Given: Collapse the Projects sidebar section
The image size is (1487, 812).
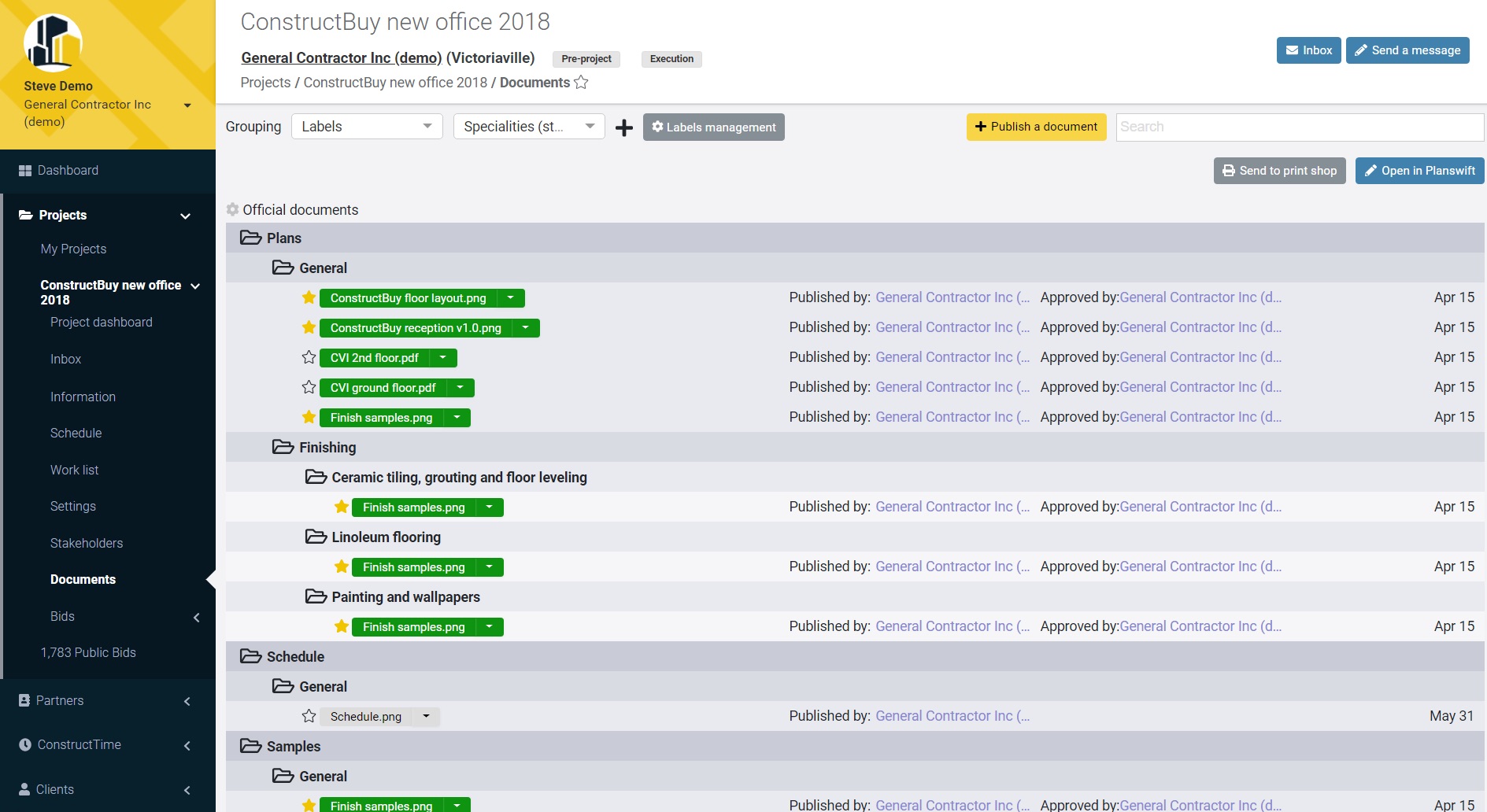Looking at the screenshot, I should point(186,216).
